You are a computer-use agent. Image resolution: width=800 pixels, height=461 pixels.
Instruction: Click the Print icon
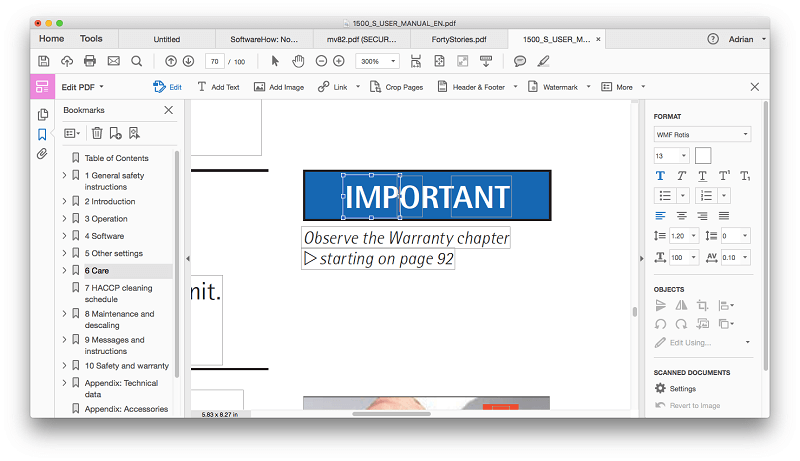click(90, 61)
